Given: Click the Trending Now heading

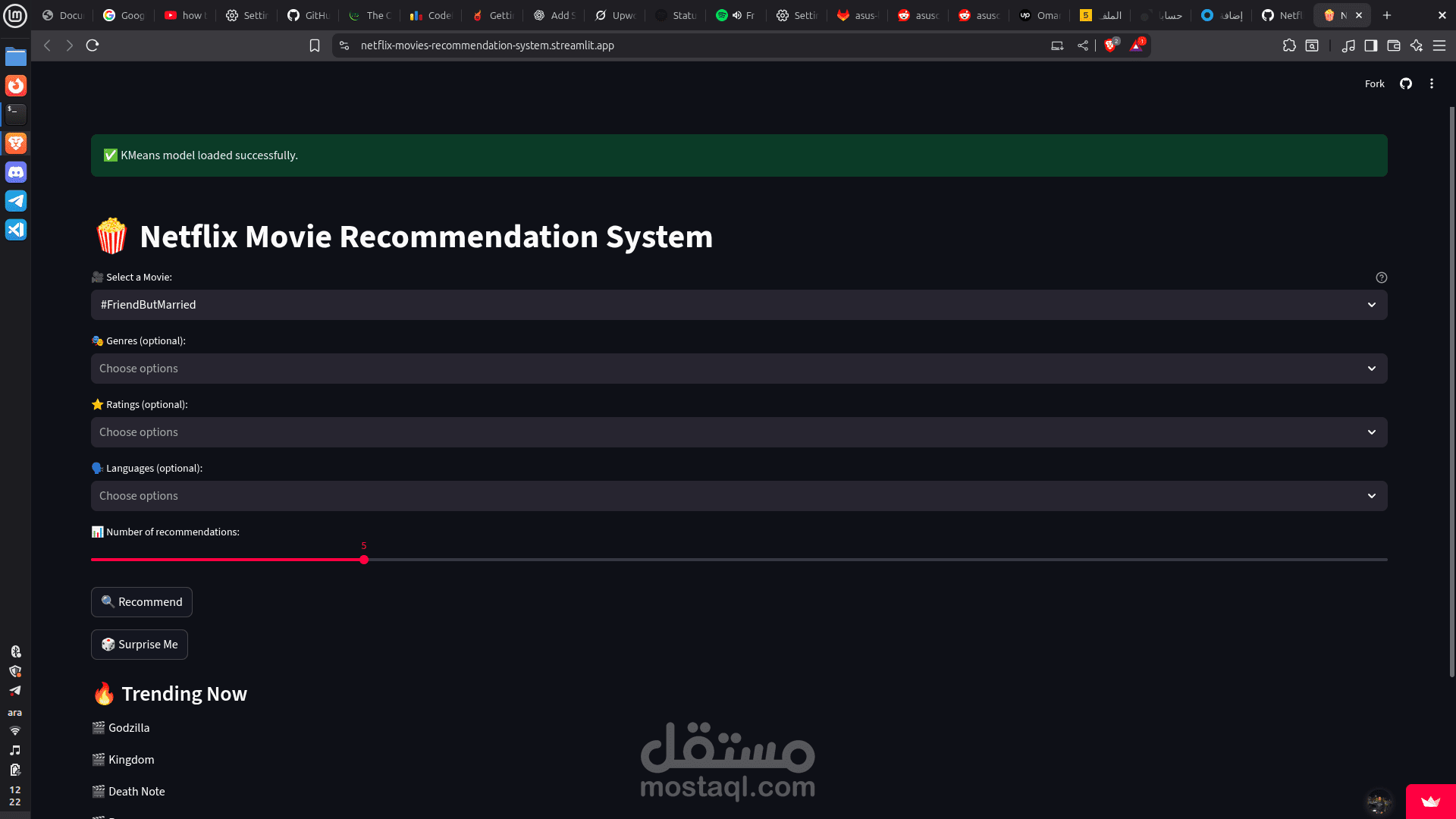Looking at the screenshot, I should click(169, 694).
